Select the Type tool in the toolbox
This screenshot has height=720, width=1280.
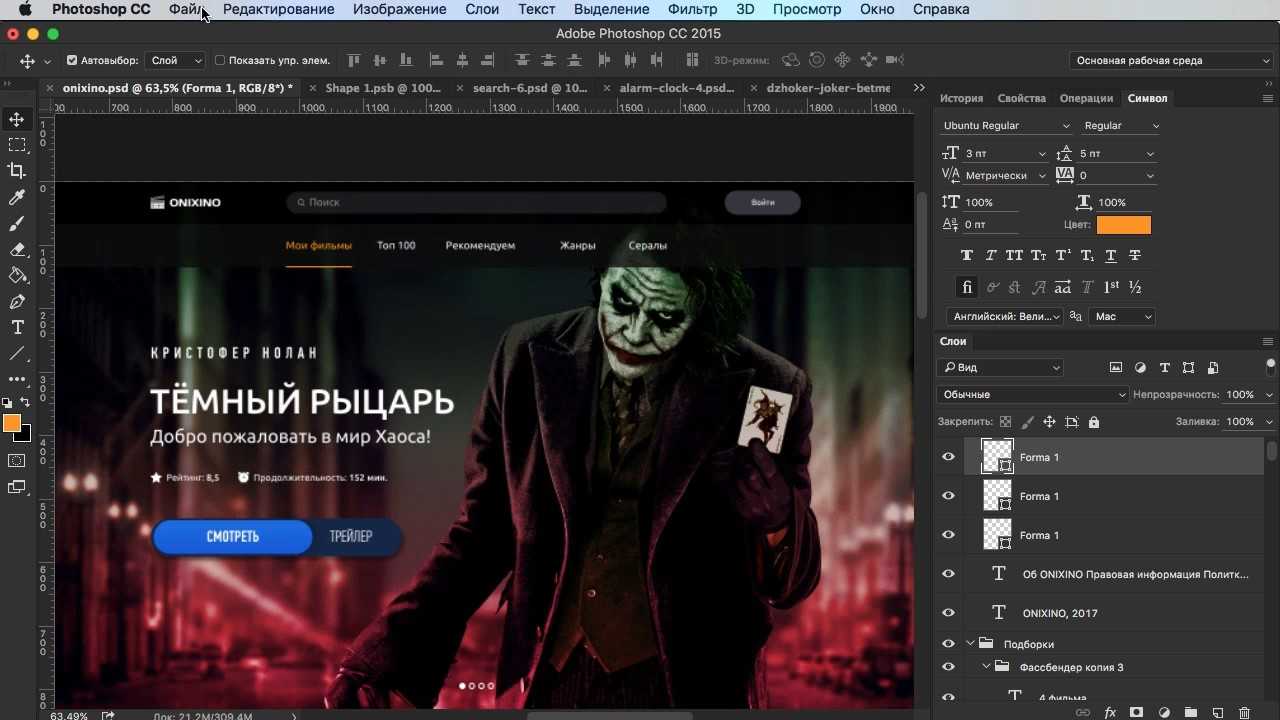(x=17, y=327)
